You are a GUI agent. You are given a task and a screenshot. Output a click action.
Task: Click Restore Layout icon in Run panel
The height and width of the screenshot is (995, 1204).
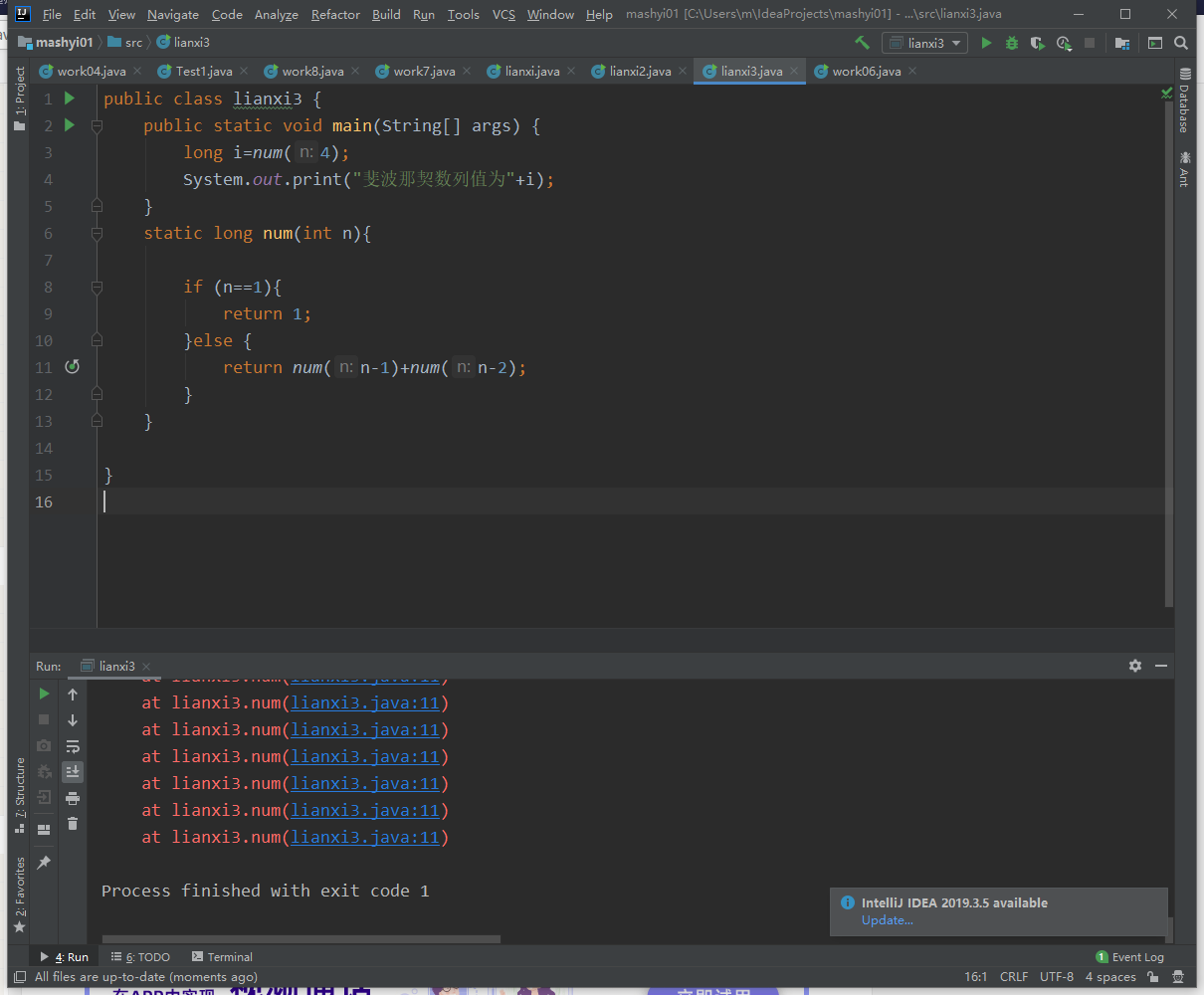click(44, 829)
